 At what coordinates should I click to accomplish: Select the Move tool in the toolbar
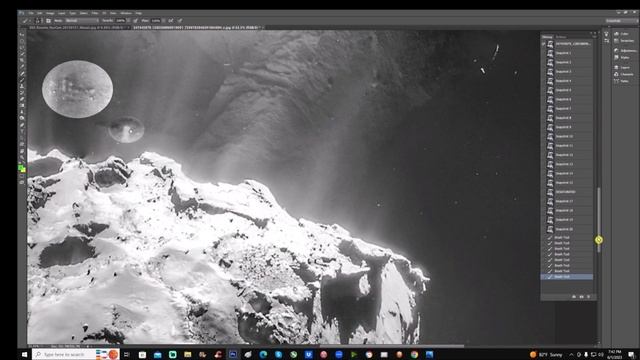(x=22, y=34)
